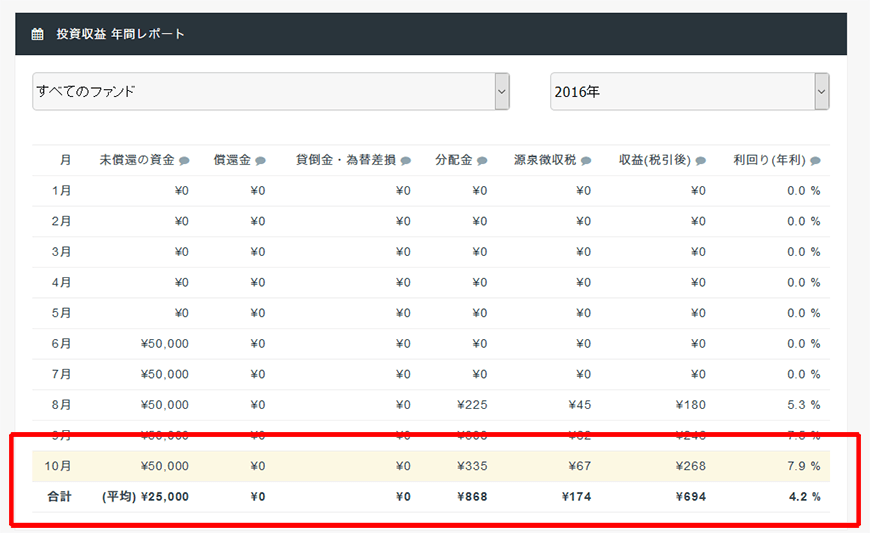Click ¥50,000 in the 7月 row

pos(165,374)
